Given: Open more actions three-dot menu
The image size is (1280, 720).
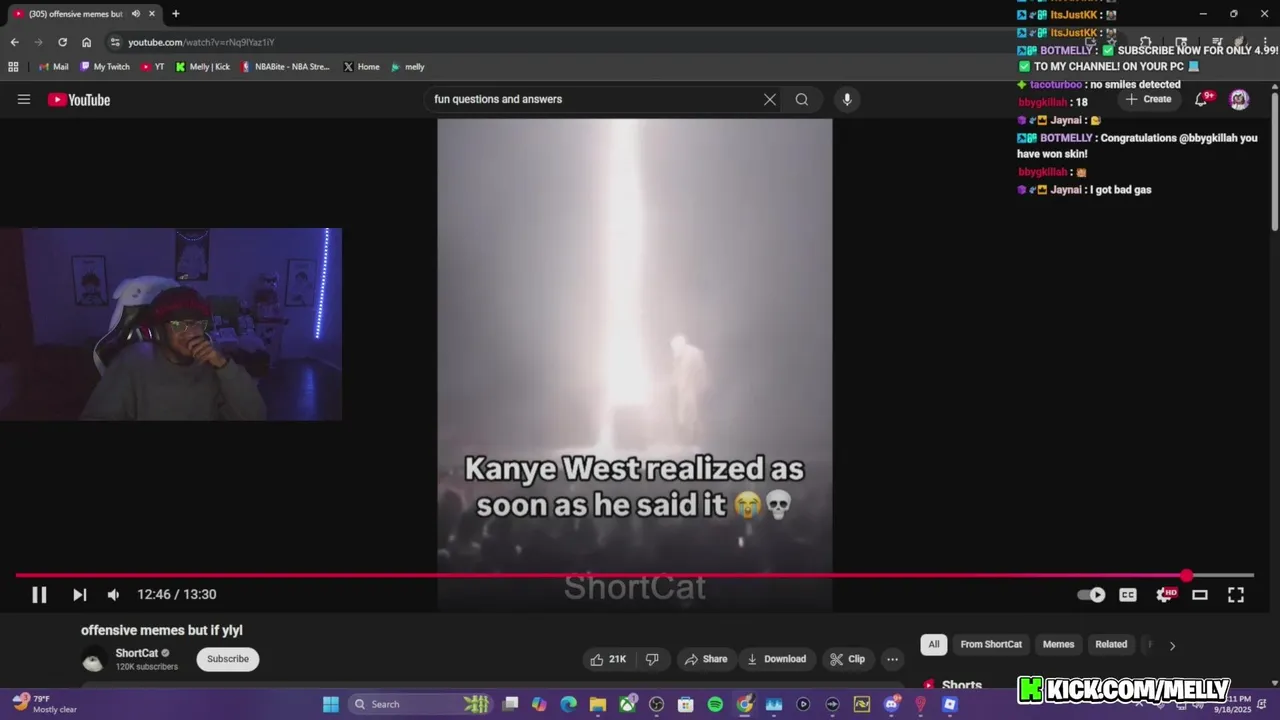Looking at the screenshot, I should click(892, 659).
